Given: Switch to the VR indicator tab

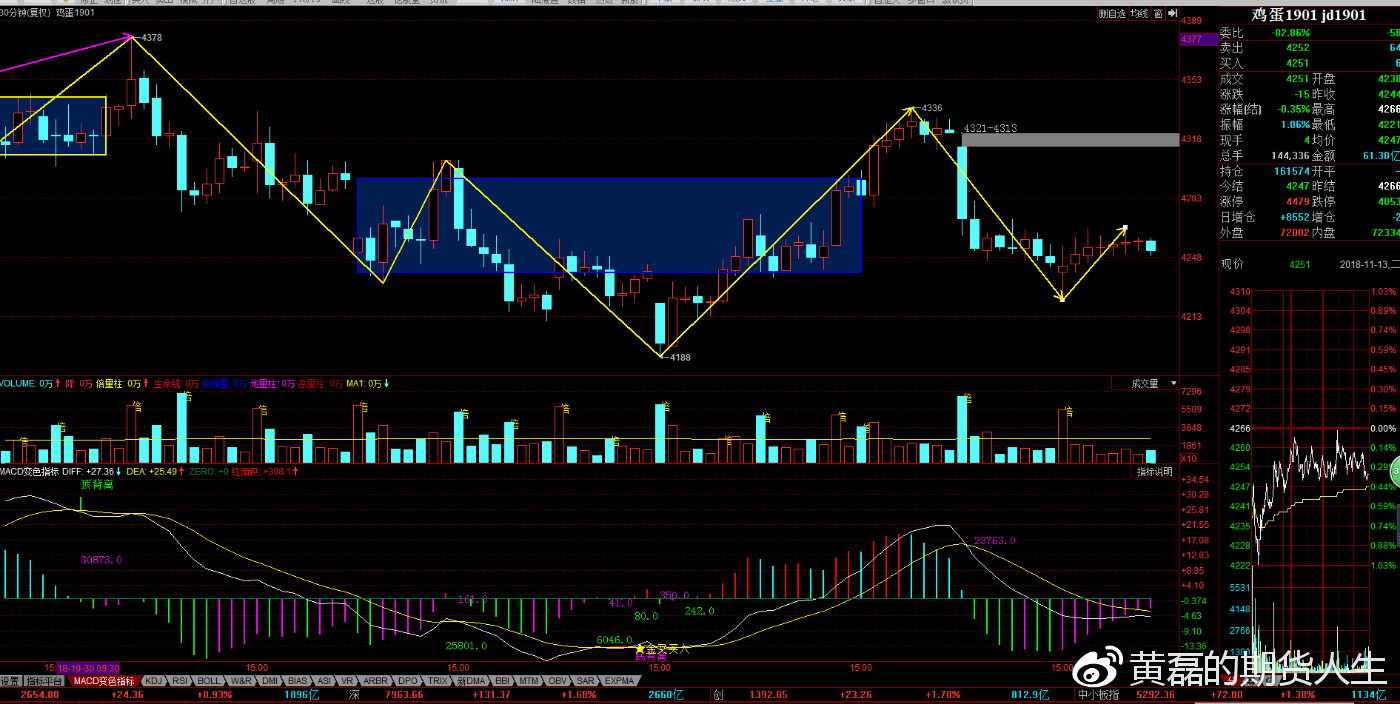Looking at the screenshot, I should 348,681.
